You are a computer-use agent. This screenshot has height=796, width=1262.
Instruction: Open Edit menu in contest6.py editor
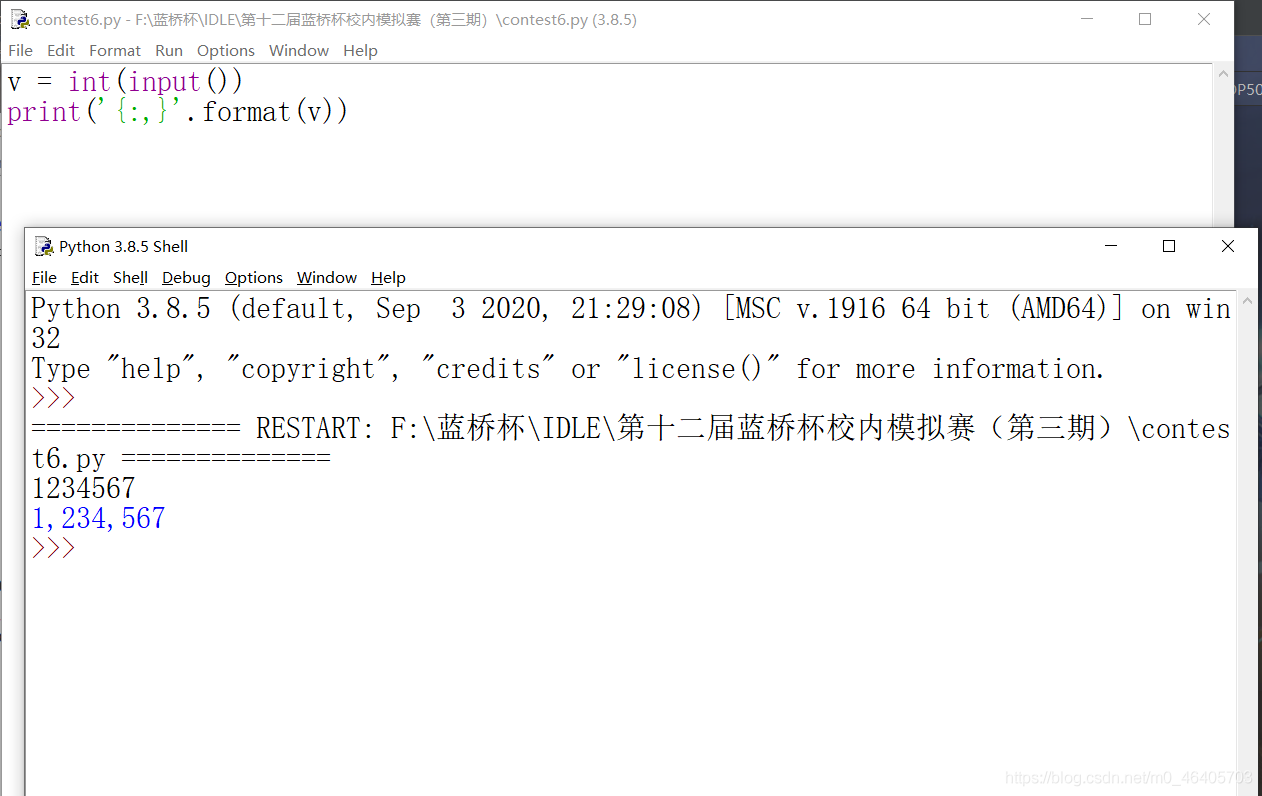(x=61, y=50)
